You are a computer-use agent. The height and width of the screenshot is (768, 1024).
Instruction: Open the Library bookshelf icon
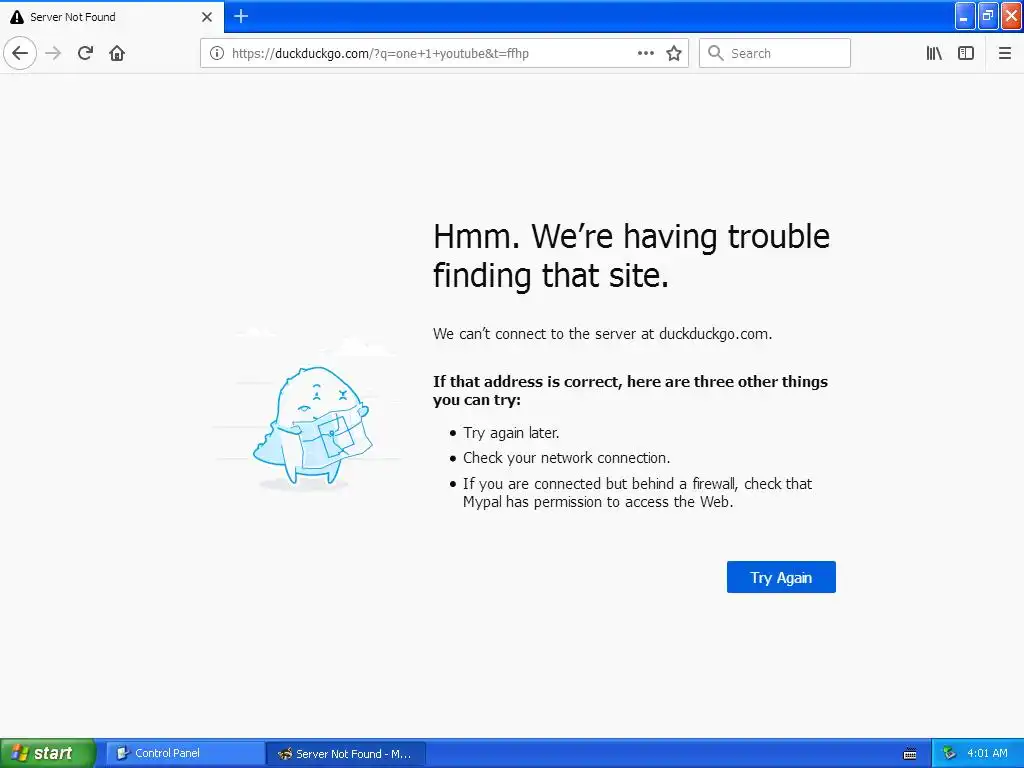(934, 53)
